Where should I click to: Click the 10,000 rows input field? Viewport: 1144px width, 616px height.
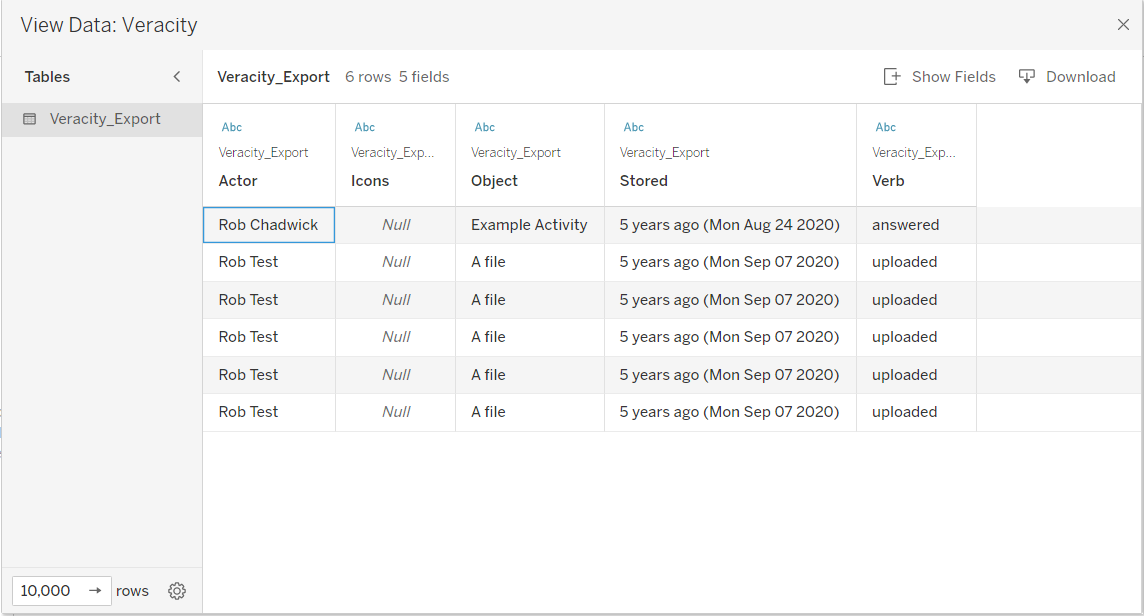point(46,591)
